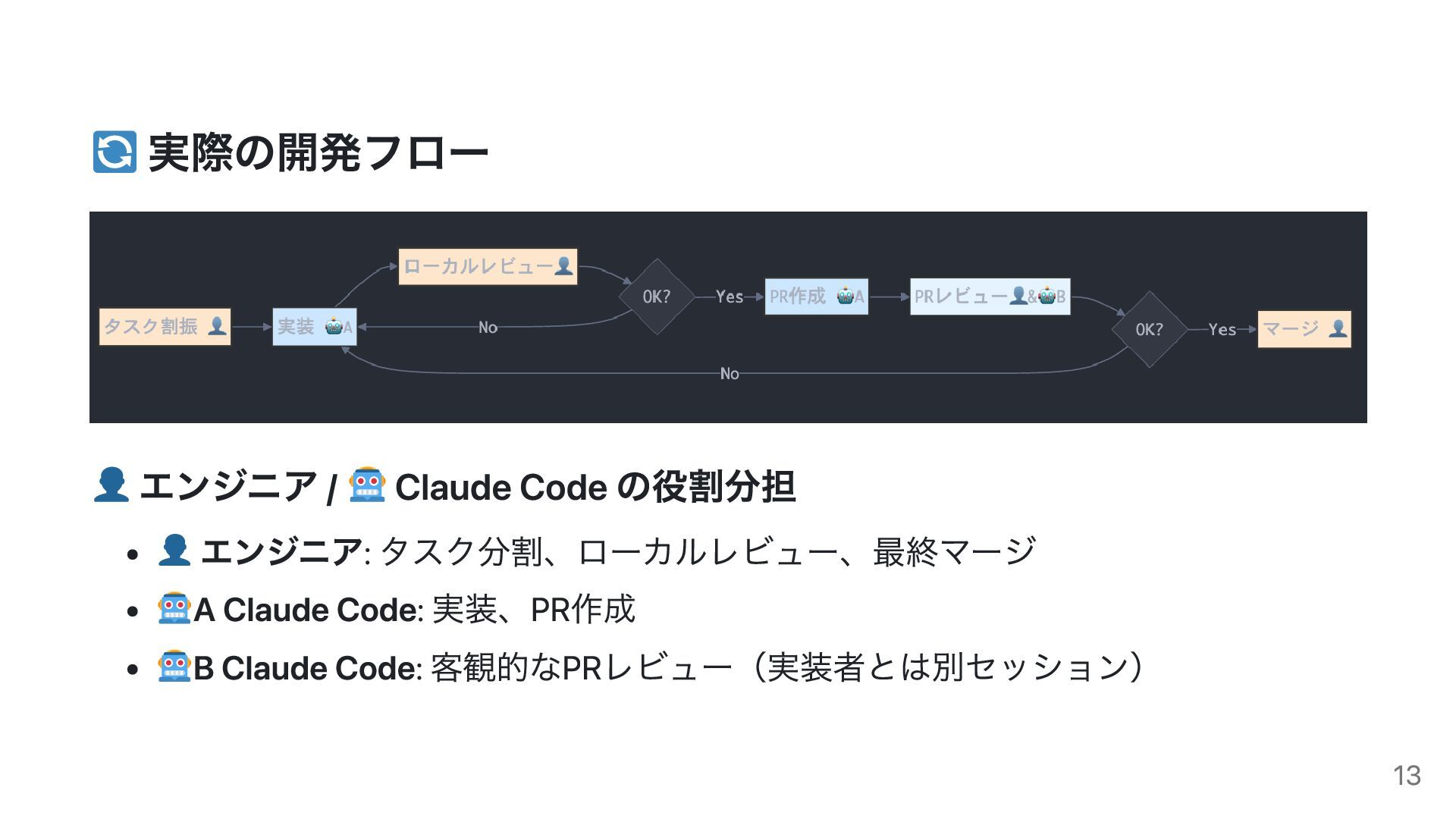This screenshot has height=819, width=1456.
Task: Click the No label on the upper return arrow
Action: point(488,328)
